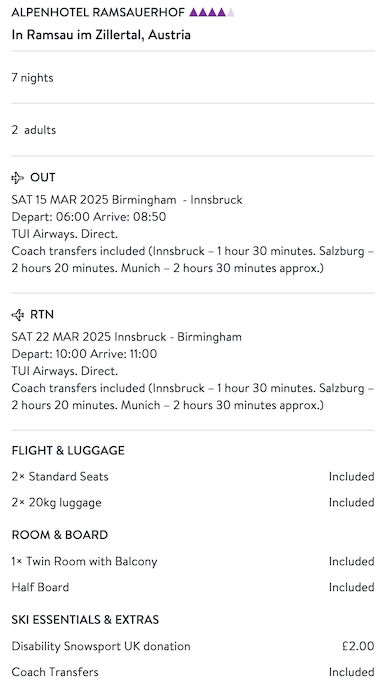Select the 2 adults row
The image size is (383, 686).
click(193, 130)
